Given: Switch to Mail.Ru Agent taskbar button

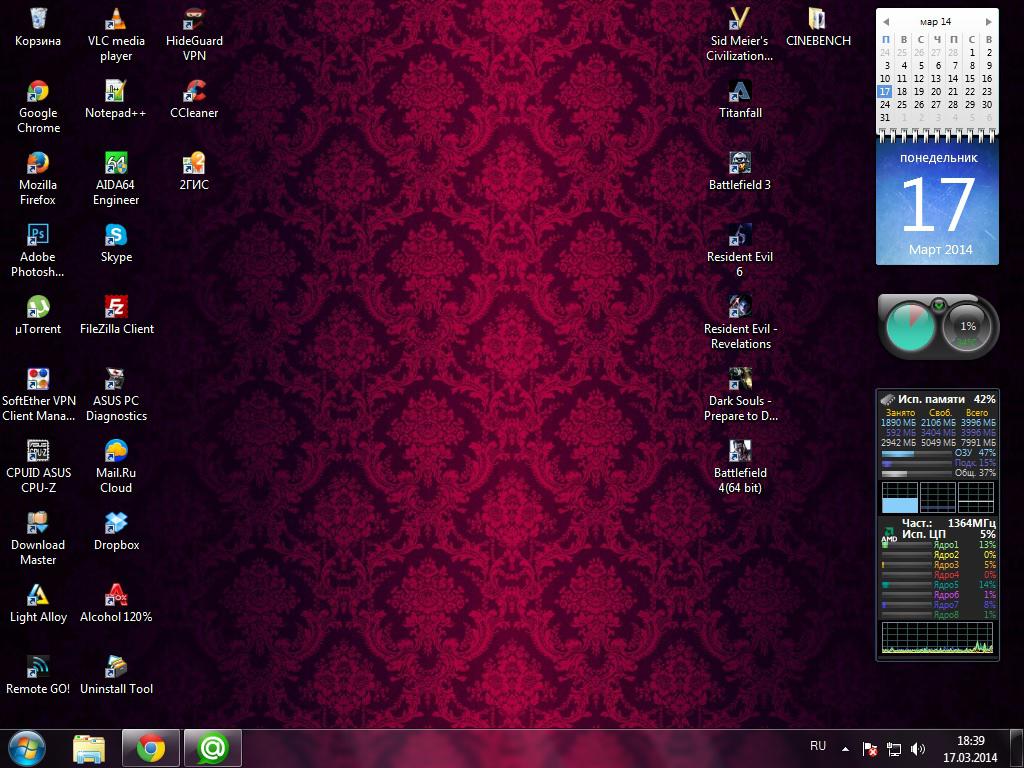Looking at the screenshot, I should coord(213,748).
